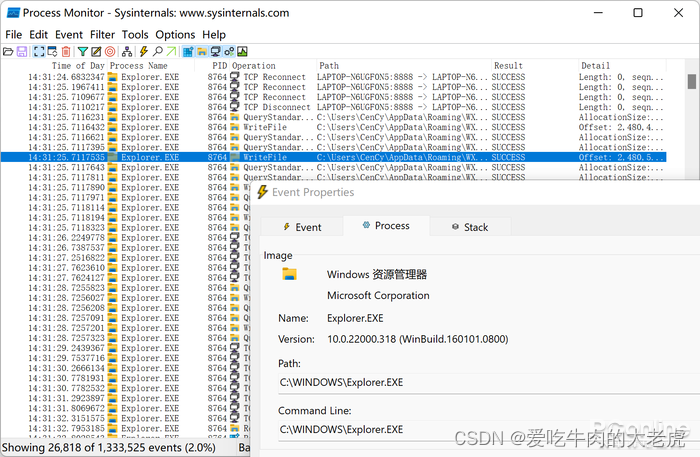Select highlighted WriteFile row at 14:31:25.7117535

(333, 157)
